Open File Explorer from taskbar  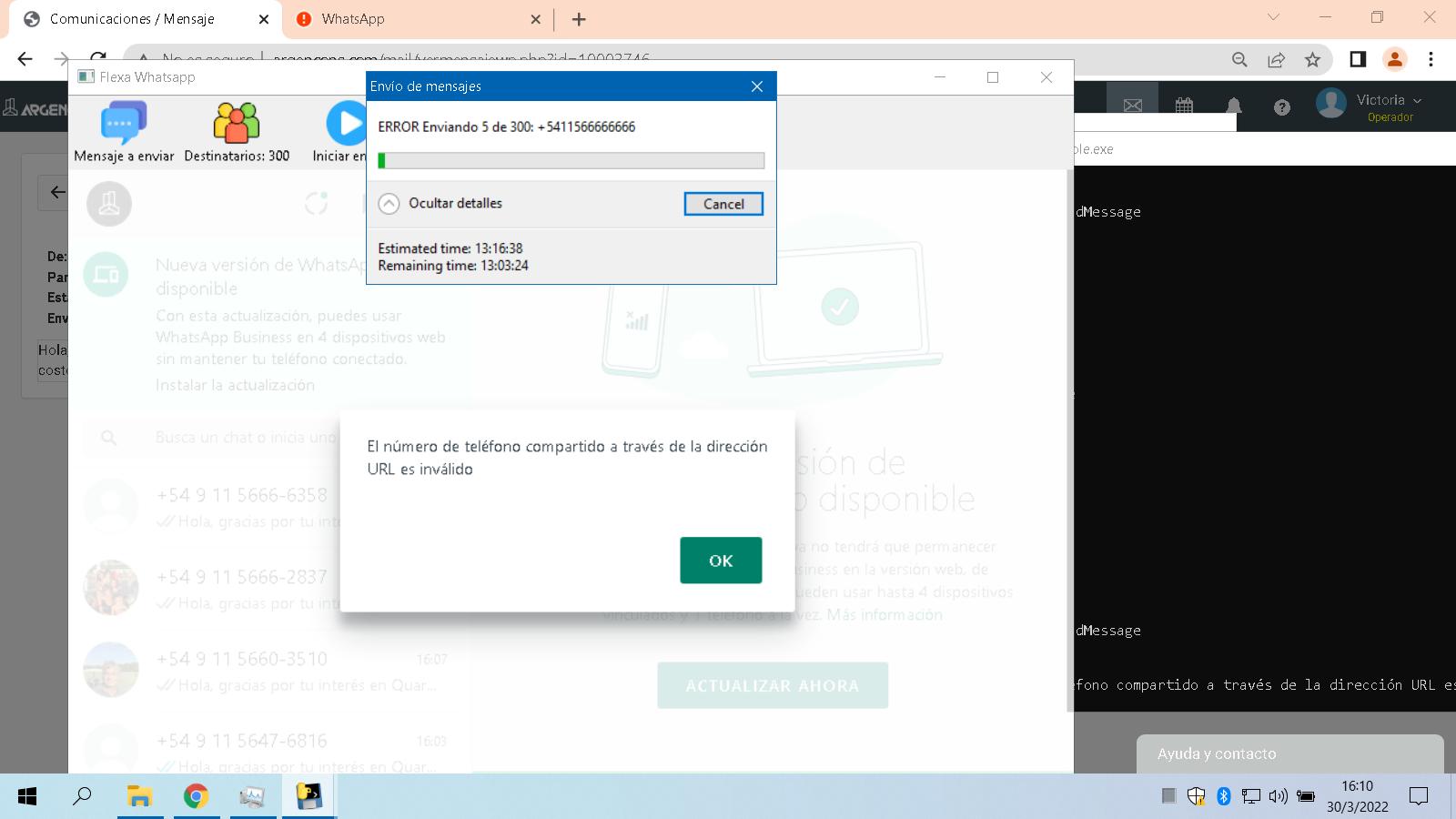(139, 796)
